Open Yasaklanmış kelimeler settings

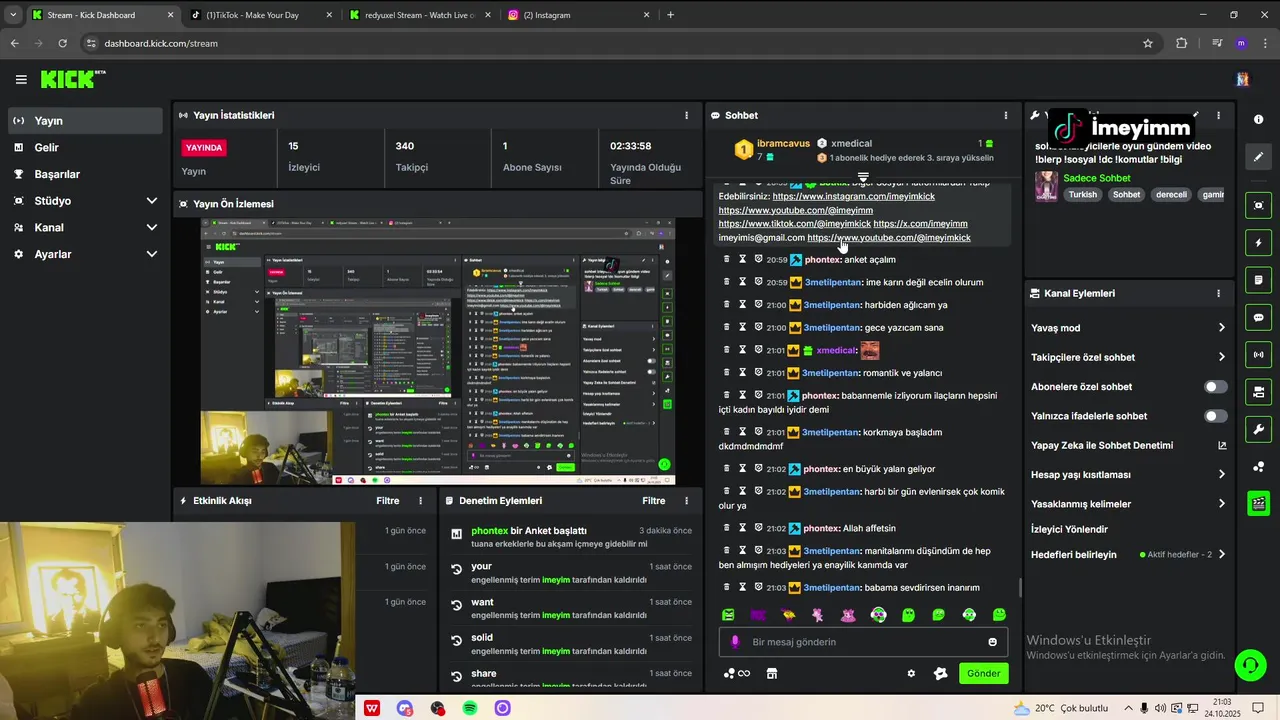(x=1128, y=504)
